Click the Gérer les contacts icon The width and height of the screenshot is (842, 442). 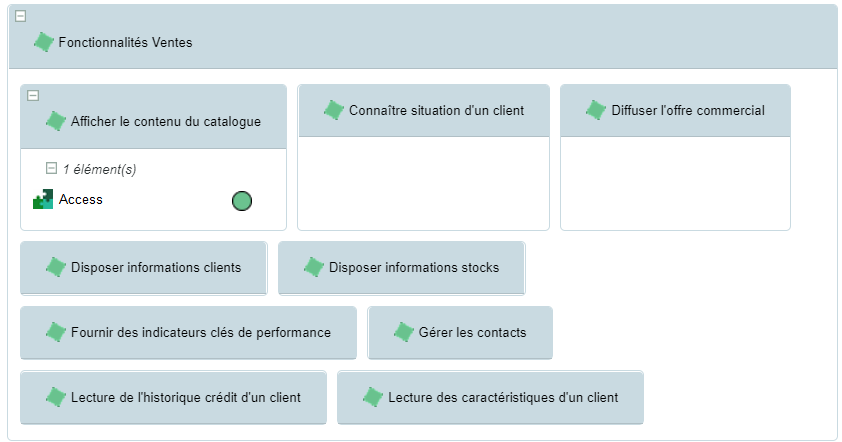click(x=404, y=332)
